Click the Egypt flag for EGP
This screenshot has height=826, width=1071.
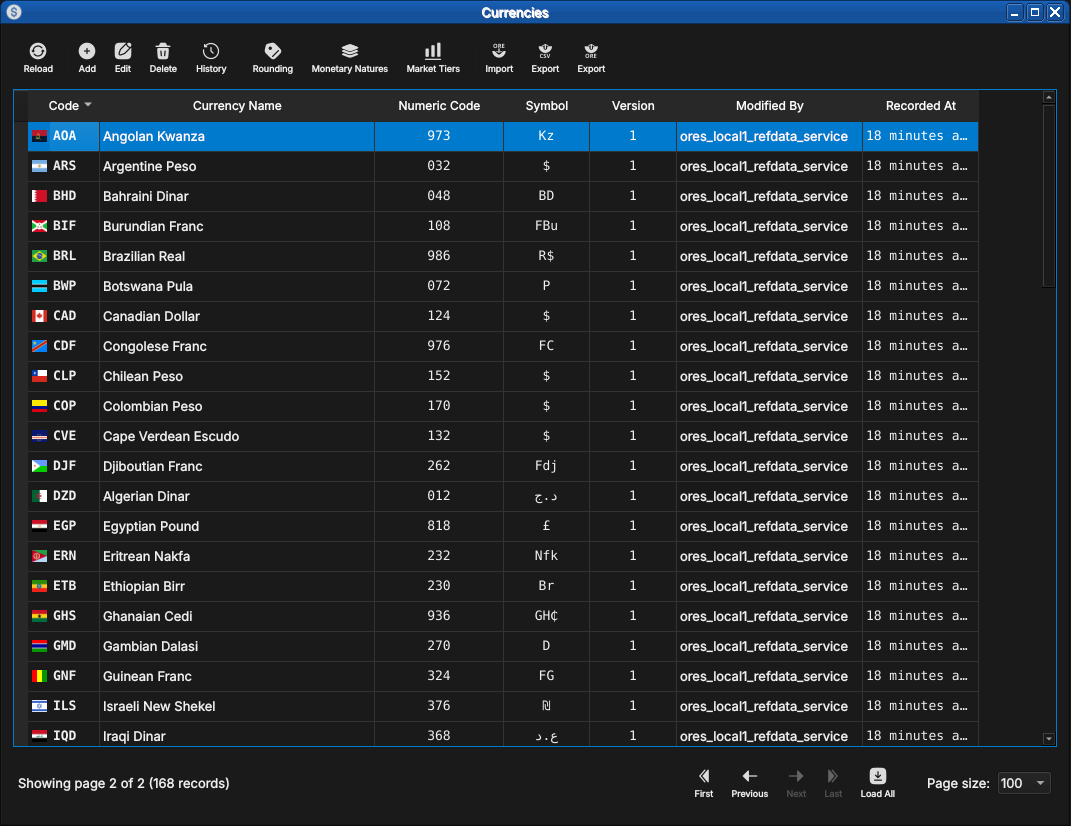click(x=40, y=526)
